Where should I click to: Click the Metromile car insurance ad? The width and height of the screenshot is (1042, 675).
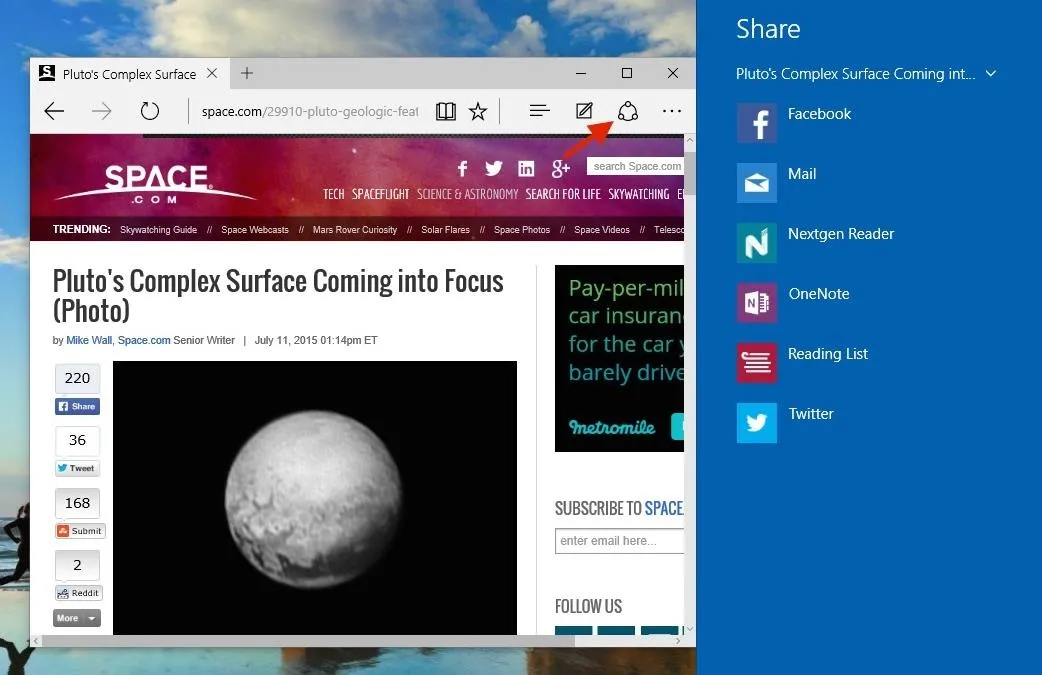619,358
